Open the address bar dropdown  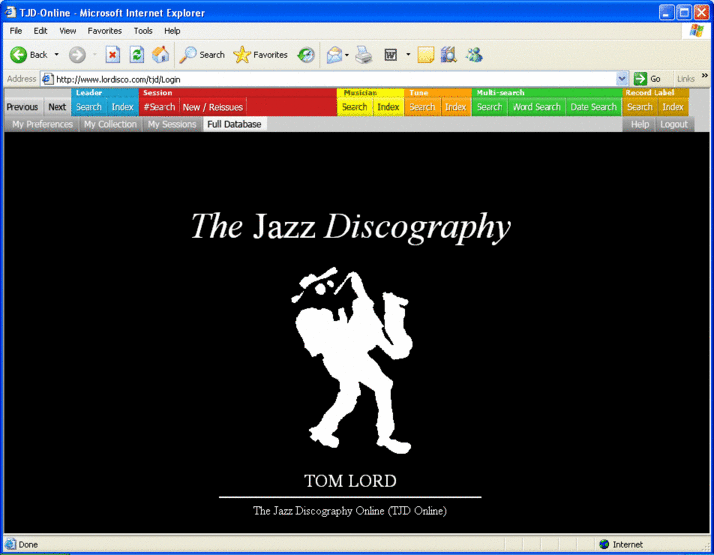pyautogui.click(x=622, y=79)
